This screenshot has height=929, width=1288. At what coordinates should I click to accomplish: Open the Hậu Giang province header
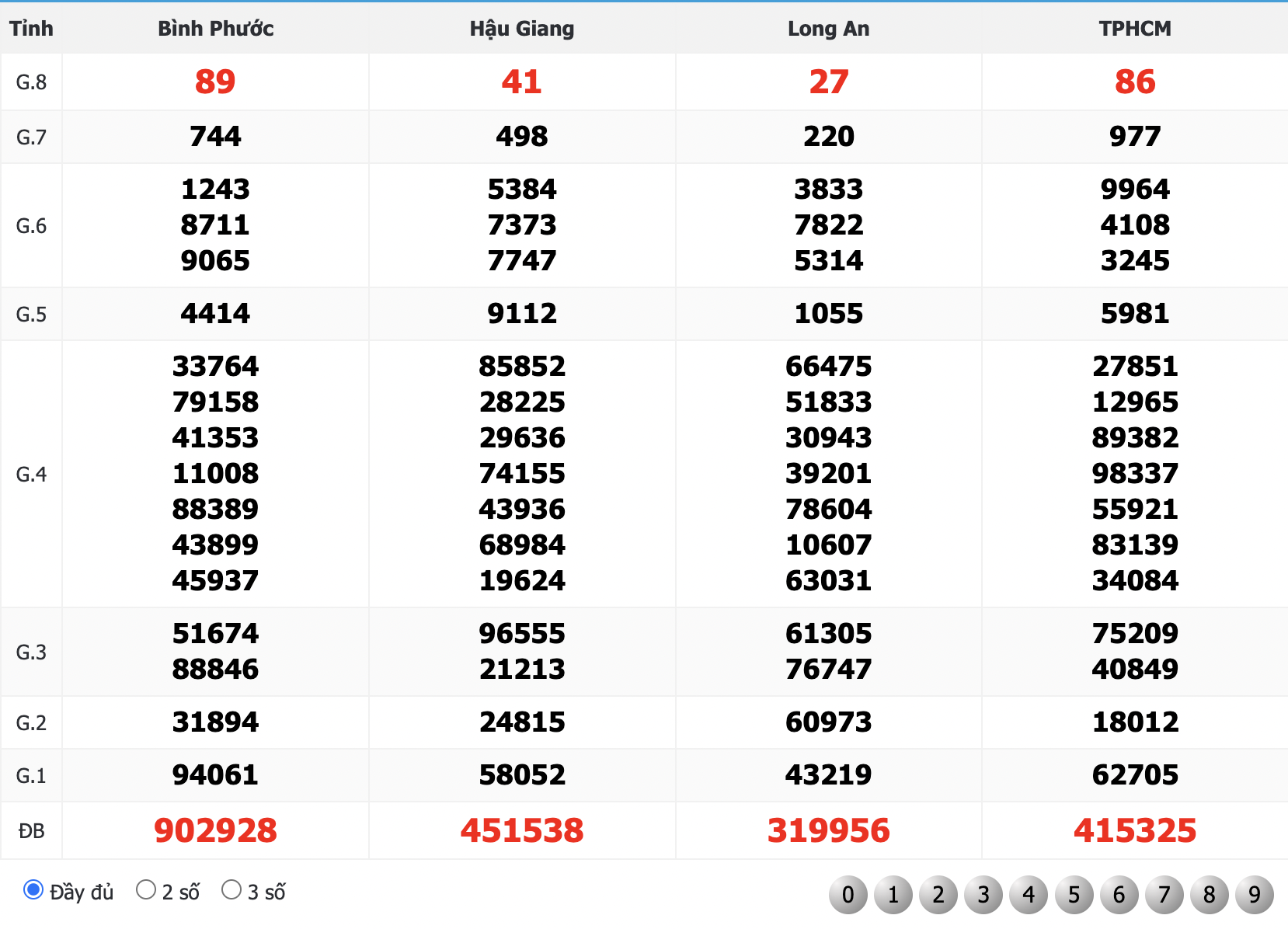(522, 29)
